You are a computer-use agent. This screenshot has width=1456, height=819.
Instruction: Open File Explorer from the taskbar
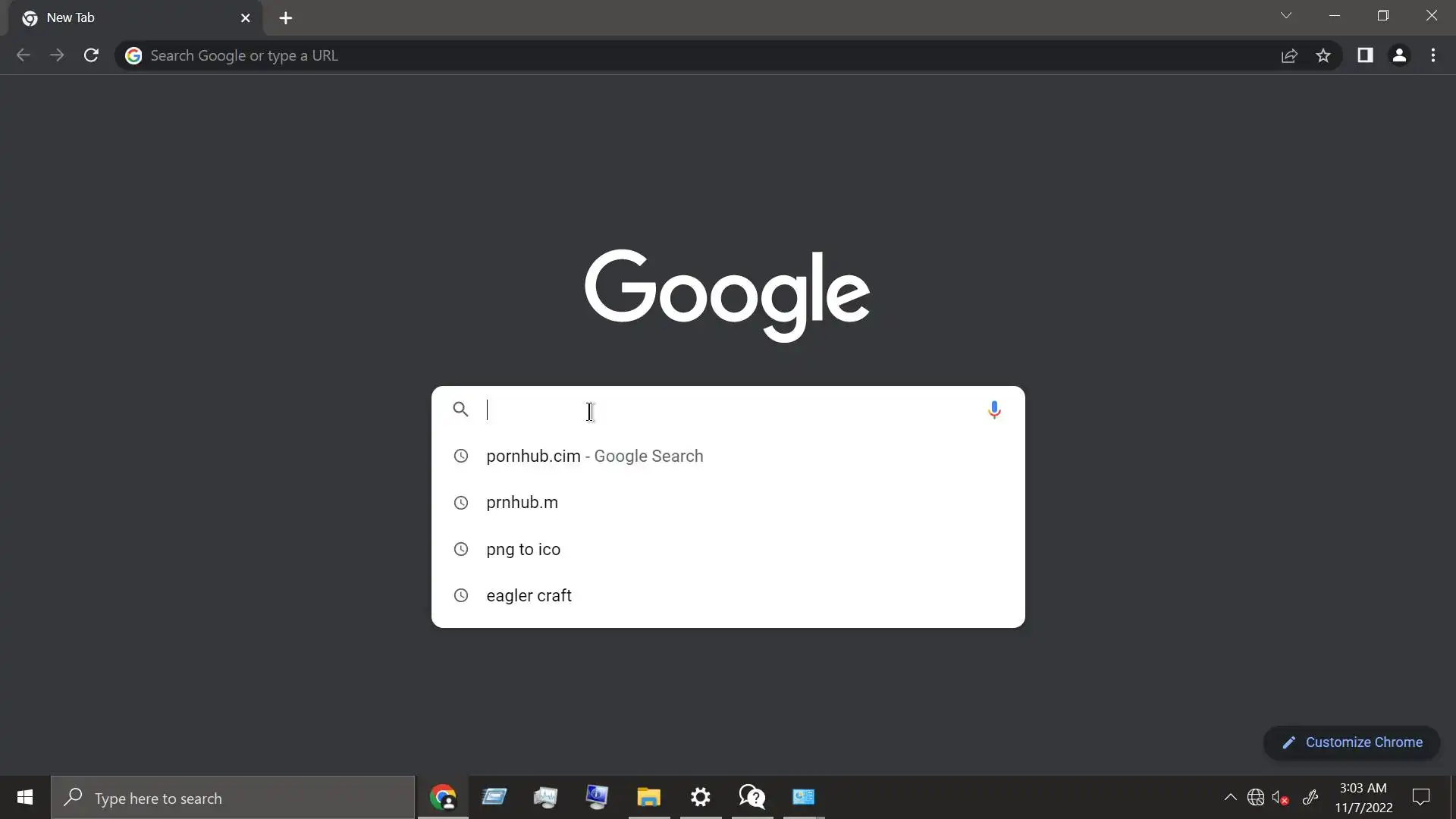[x=648, y=797]
